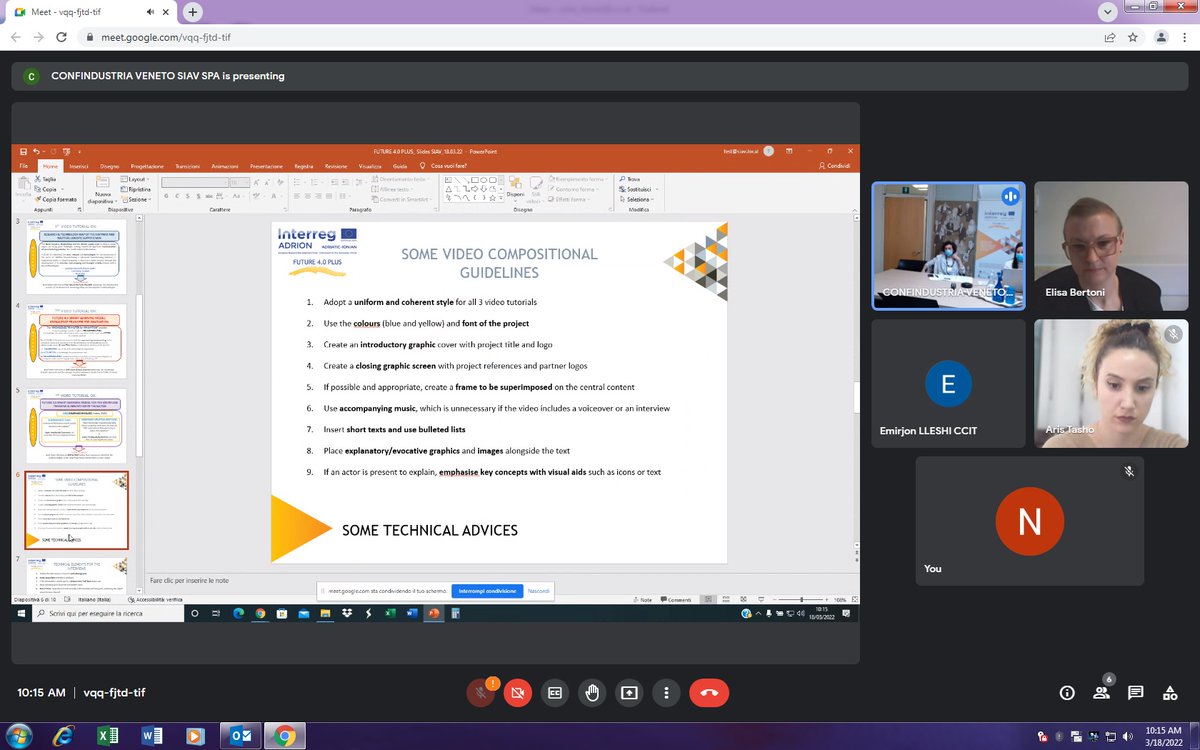1200x750 pixels.
Task: Switch to Animazioni ribbon tab
Action: [225, 165]
